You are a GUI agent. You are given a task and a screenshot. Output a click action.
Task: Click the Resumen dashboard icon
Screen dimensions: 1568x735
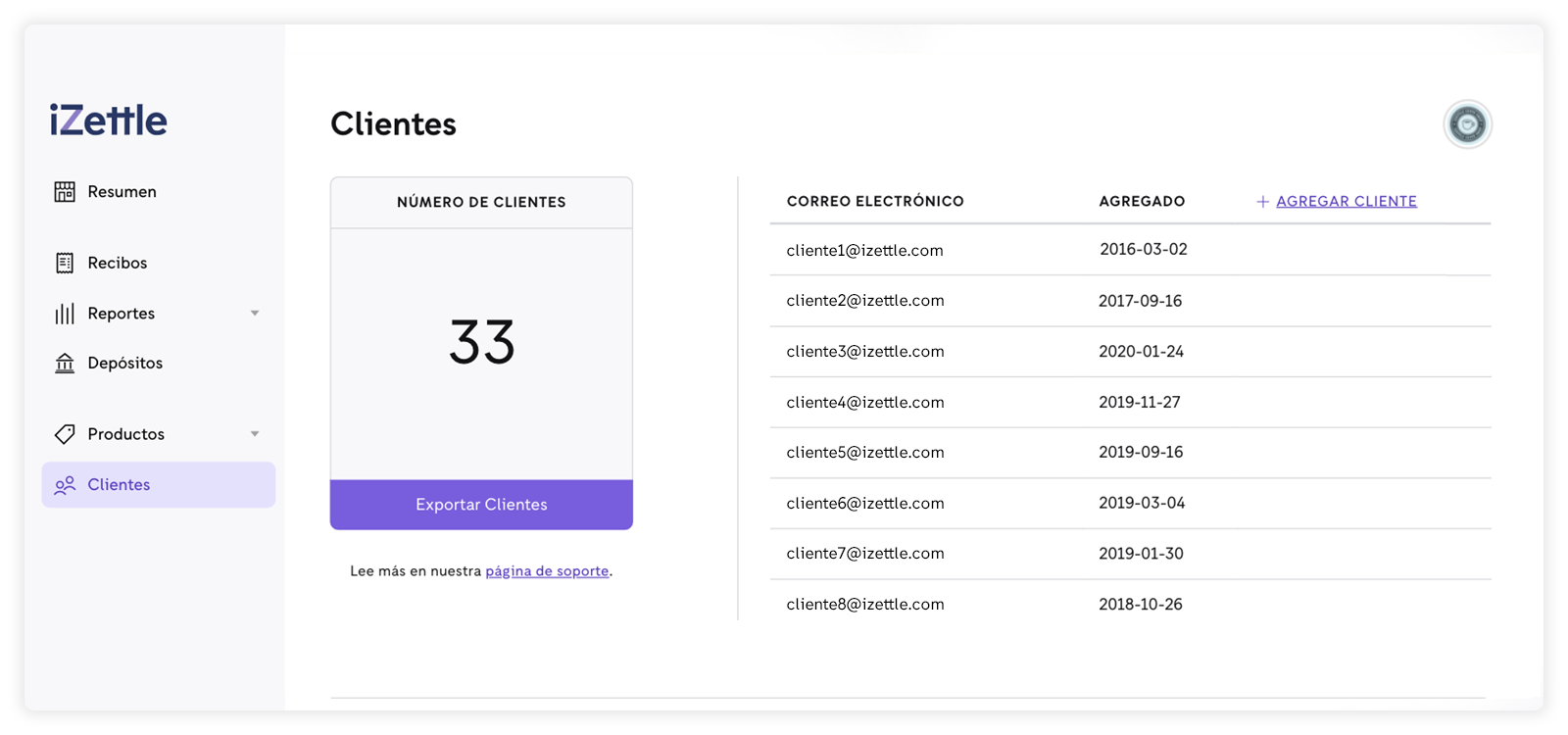pos(65,192)
